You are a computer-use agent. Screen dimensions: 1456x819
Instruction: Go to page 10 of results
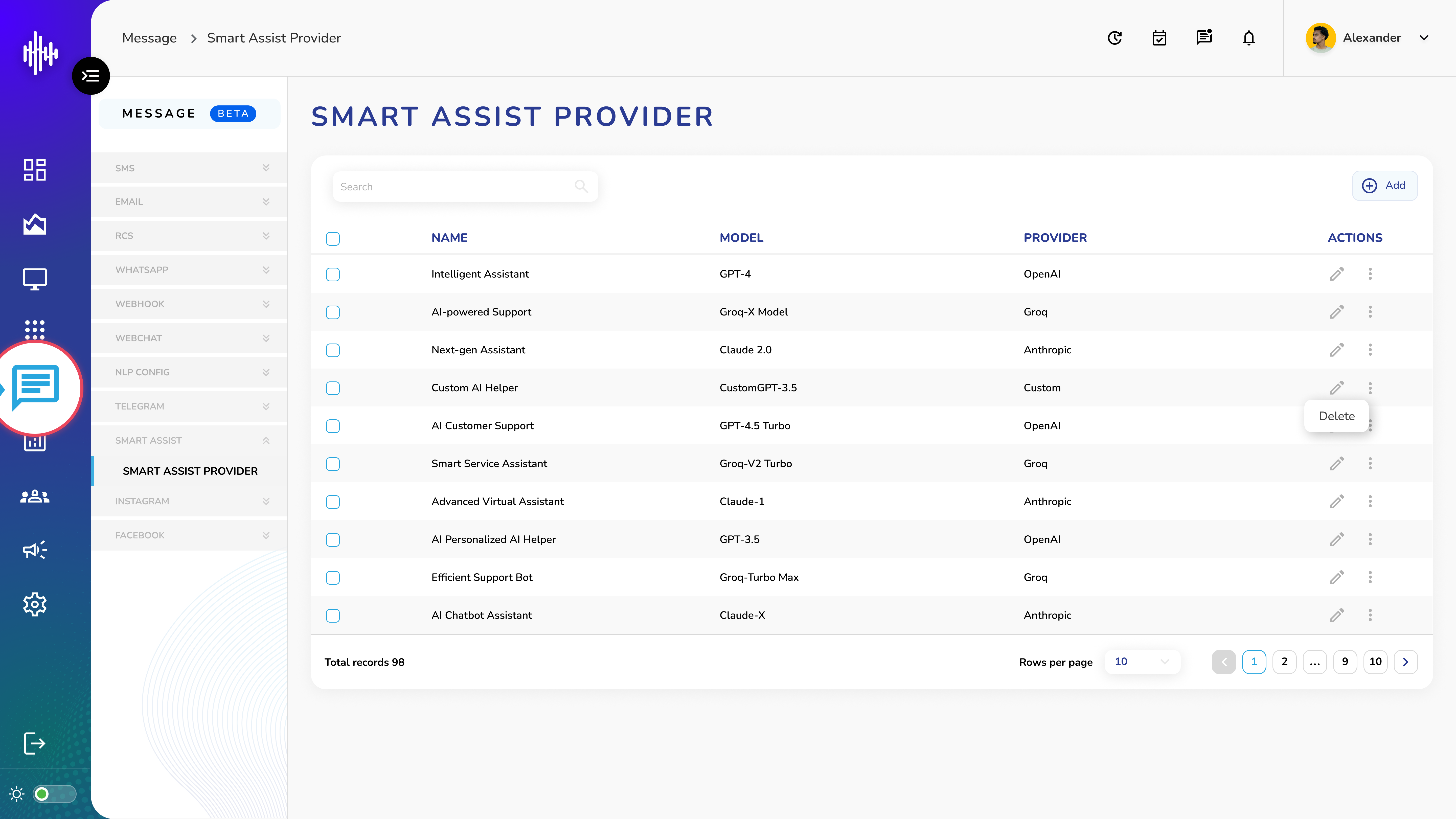click(1376, 661)
